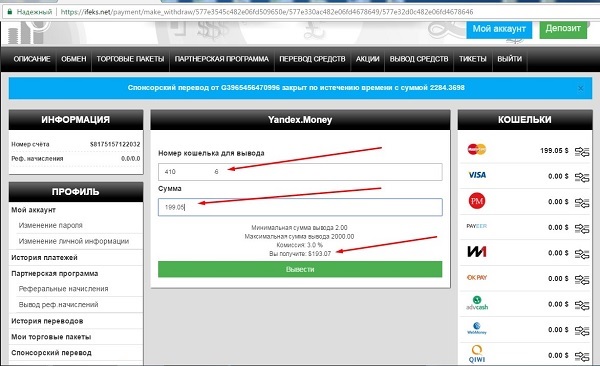Click the Payeer wallet logo
The width and height of the screenshot is (600, 366).
tap(477, 226)
